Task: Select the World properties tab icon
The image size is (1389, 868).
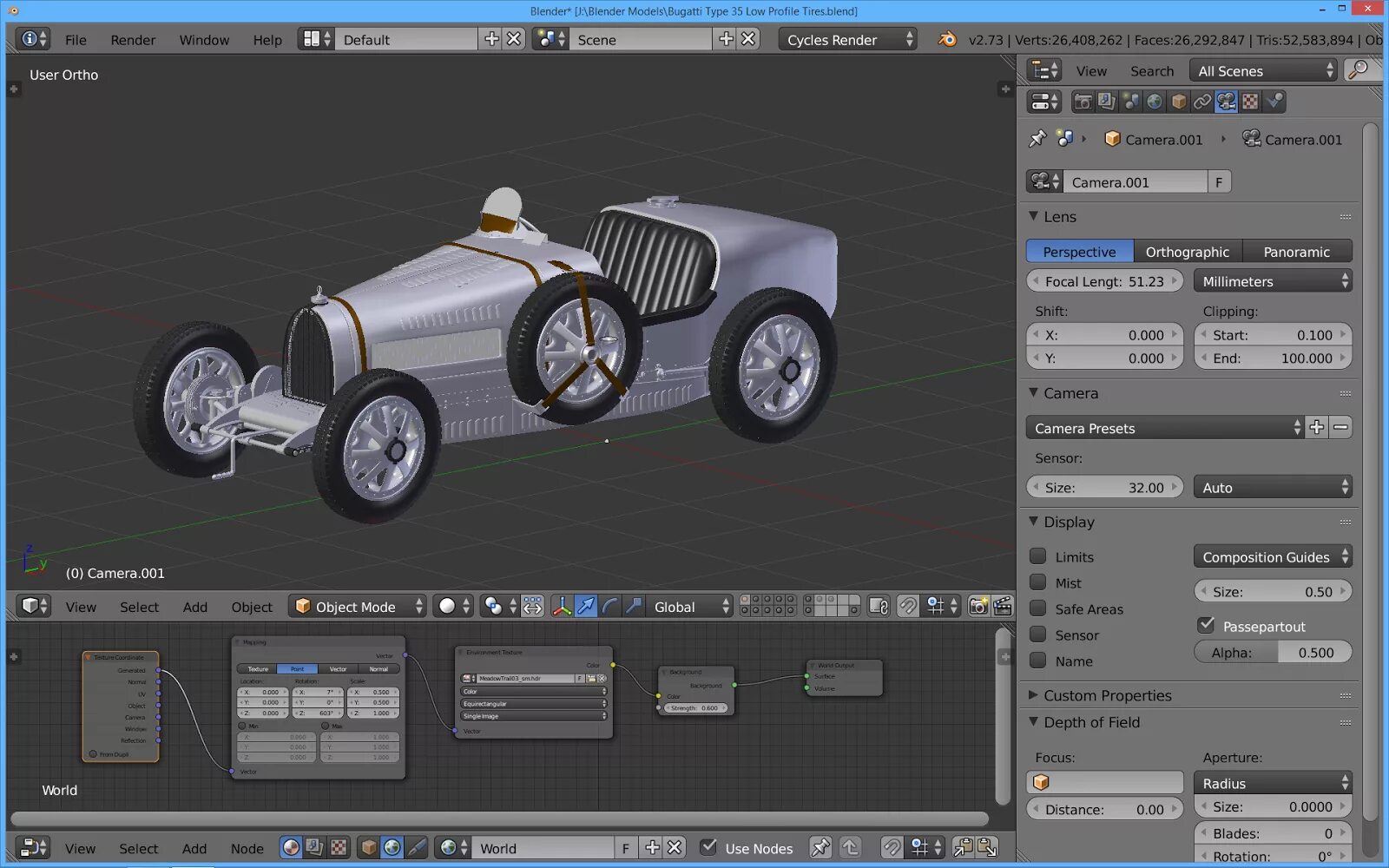Action: 1154,102
